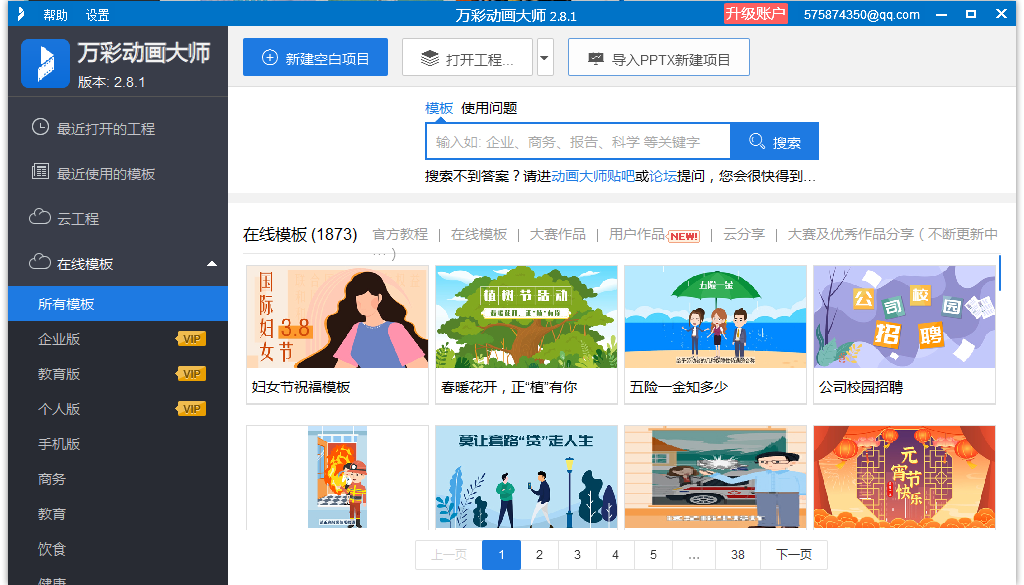1024x585 pixels.
Task: Go to 下一页 in pagination
Action: (794, 555)
